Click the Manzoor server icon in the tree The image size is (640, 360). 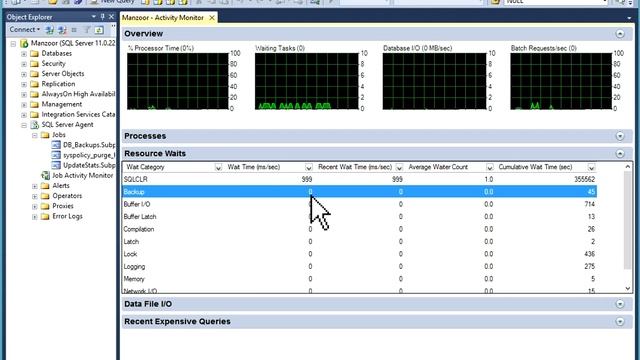tap(24, 43)
